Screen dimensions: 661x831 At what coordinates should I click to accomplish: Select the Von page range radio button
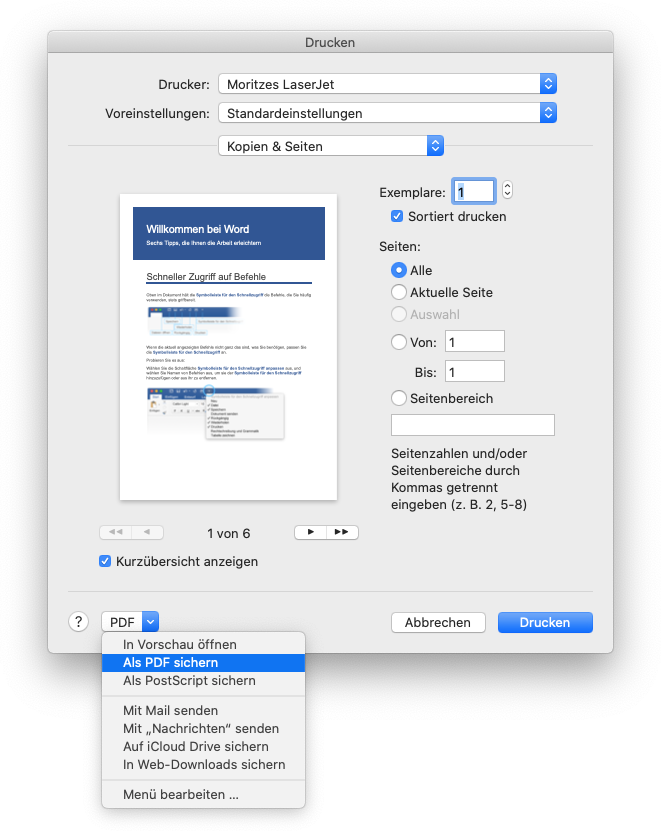[x=399, y=342]
